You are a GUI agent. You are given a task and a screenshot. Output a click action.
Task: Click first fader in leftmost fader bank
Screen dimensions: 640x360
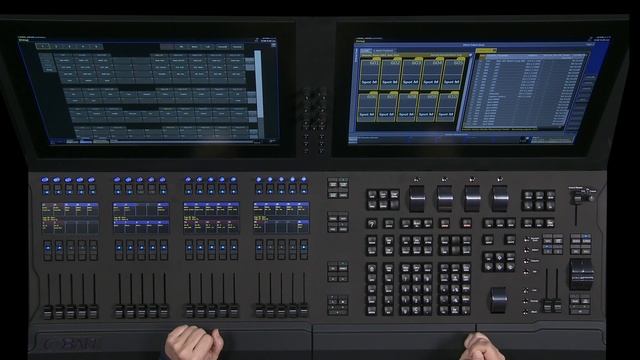[48, 312]
